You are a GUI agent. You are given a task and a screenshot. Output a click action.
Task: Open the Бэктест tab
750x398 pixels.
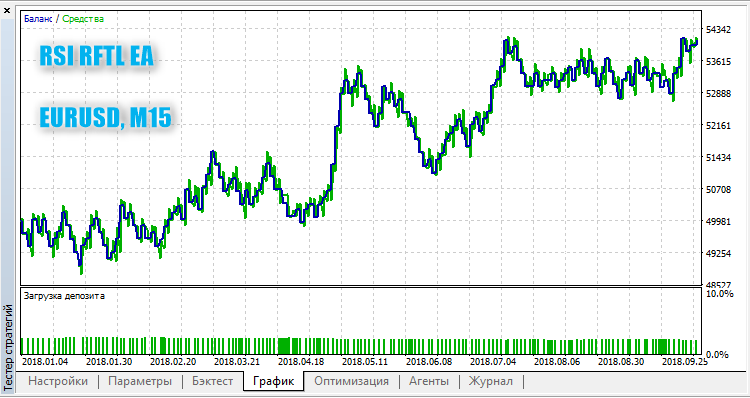pos(212,381)
